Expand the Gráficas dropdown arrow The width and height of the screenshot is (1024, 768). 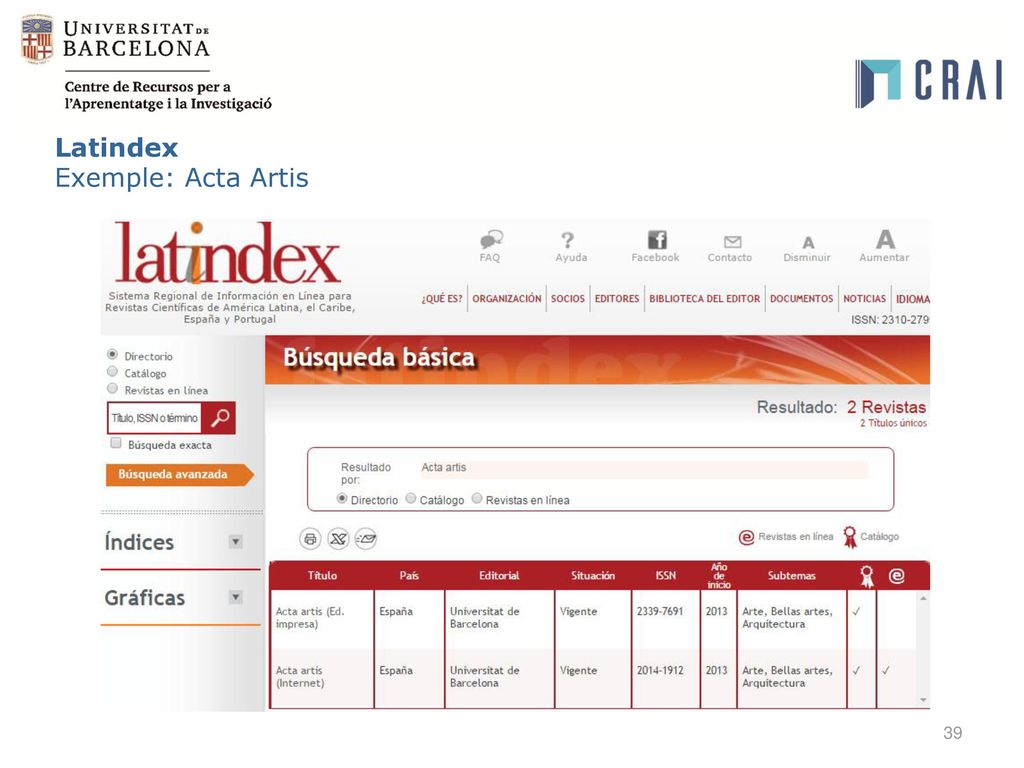[x=236, y=597]
